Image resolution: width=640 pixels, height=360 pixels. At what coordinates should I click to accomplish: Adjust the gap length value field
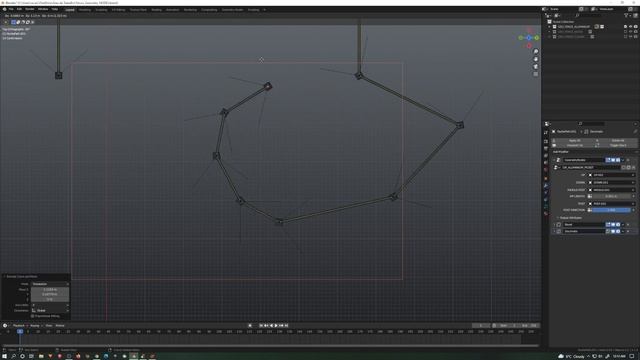pyautogui.click(x=611, y=196)
